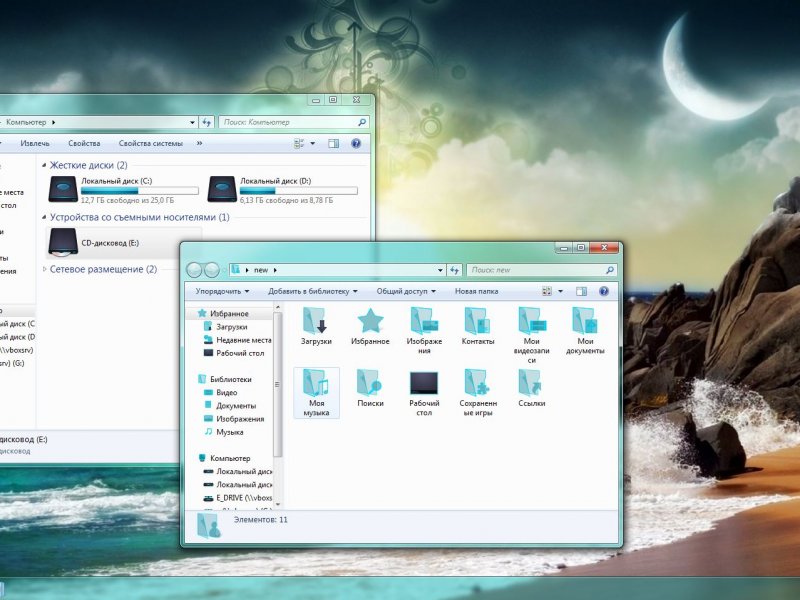800x600 pixels.
Task: Click view mode icon in the new window
Action: pos(547,291)
